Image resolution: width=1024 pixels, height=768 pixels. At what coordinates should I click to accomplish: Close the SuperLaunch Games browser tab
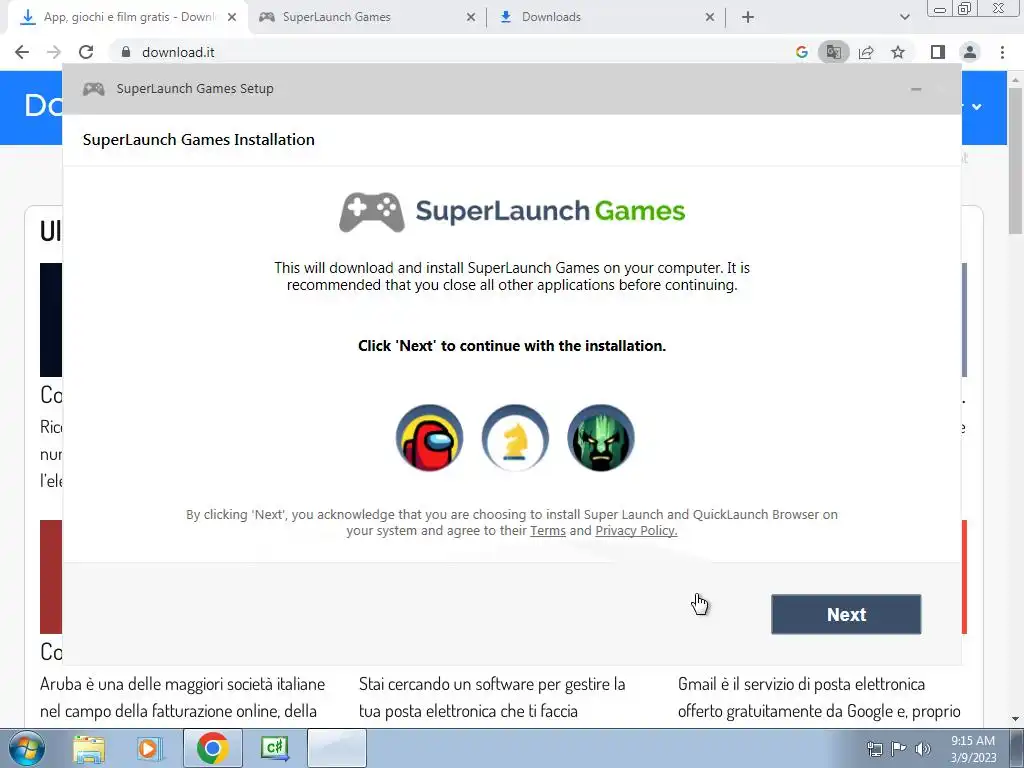pos(471,18)
